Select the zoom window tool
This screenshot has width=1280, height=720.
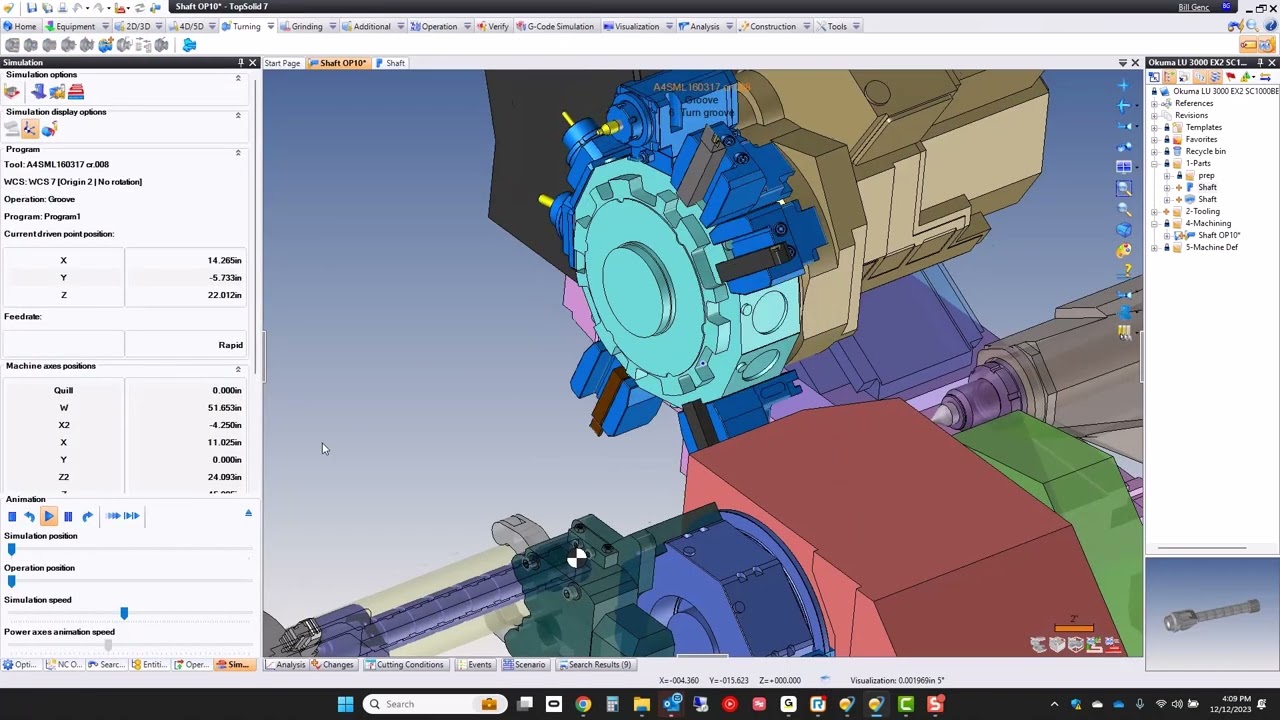point(1124,188)
